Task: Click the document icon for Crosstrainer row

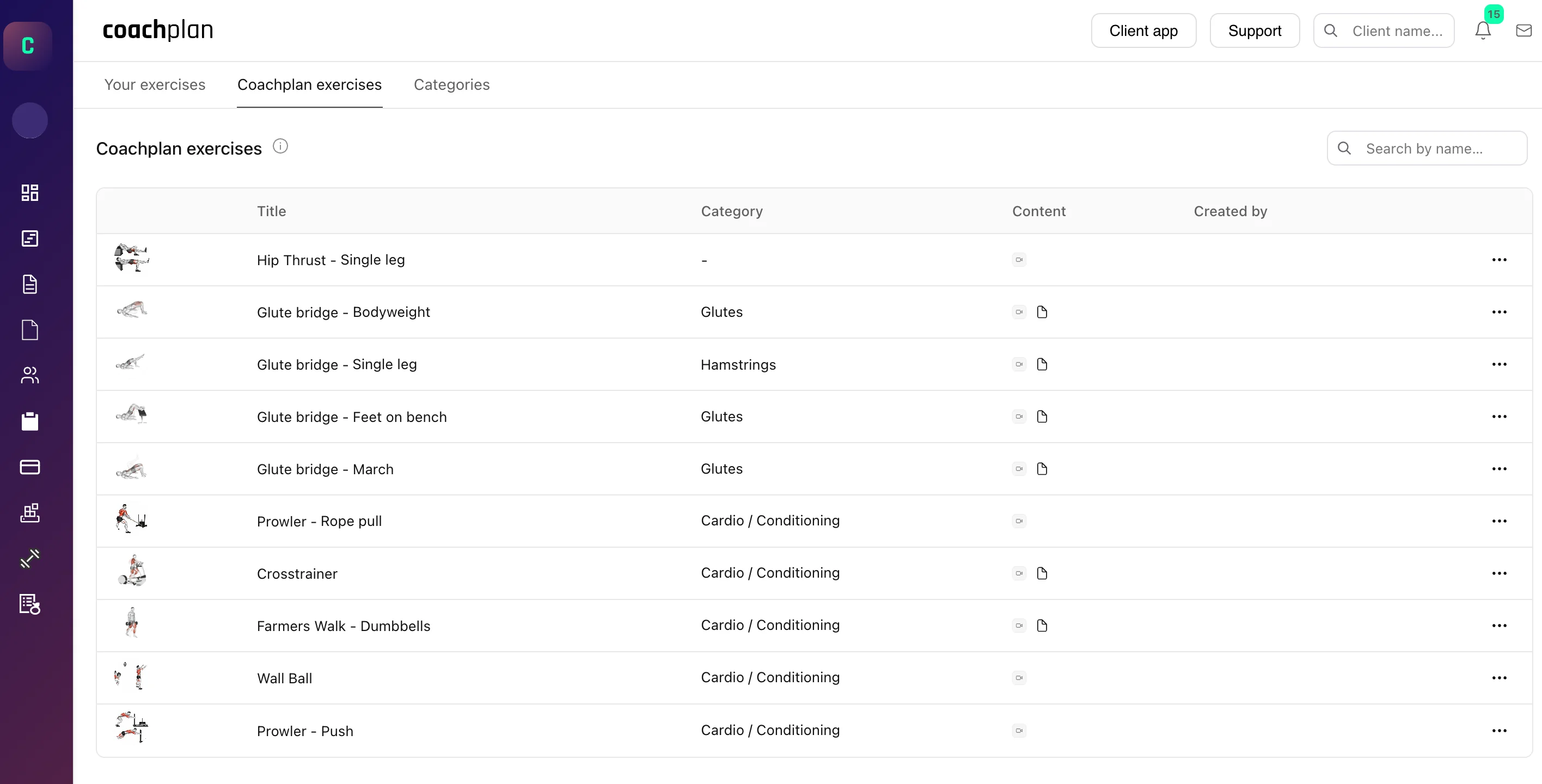Action: pyautogui.click(x=1042, y=573)
